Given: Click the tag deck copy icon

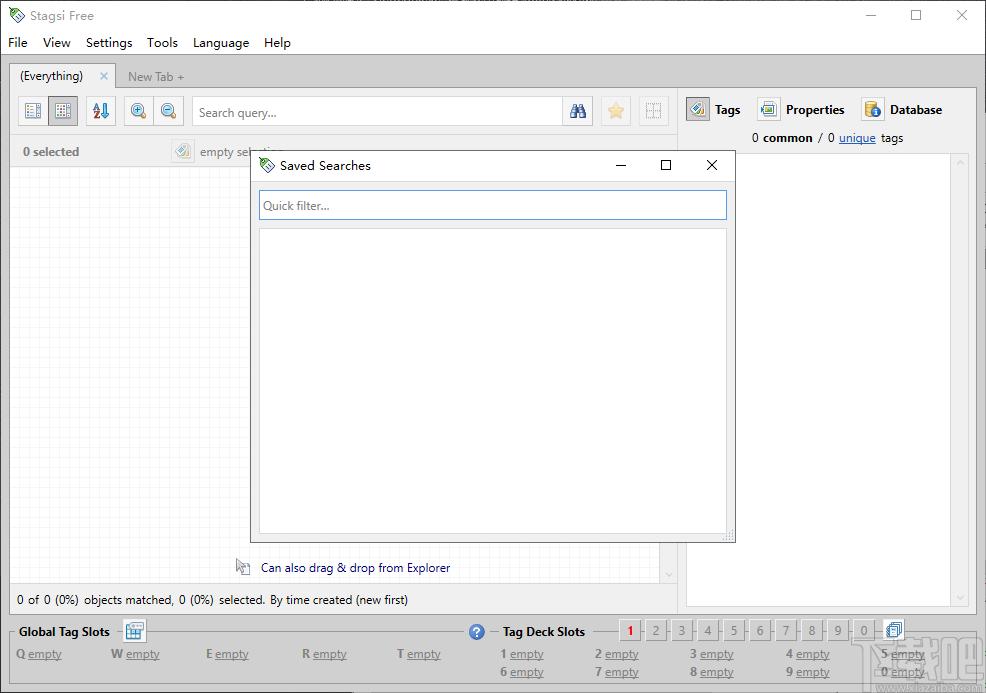Looking at the screenshot, I should click(894, 630).
